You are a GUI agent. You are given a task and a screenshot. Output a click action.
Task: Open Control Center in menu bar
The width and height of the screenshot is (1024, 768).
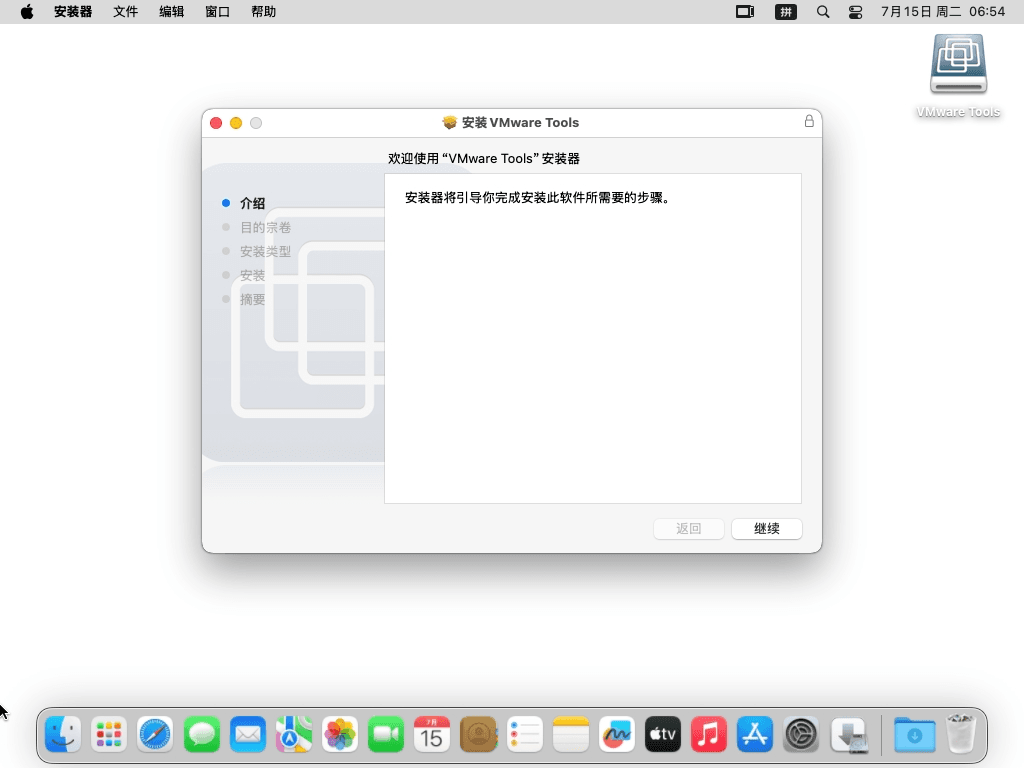pos(855,12)
